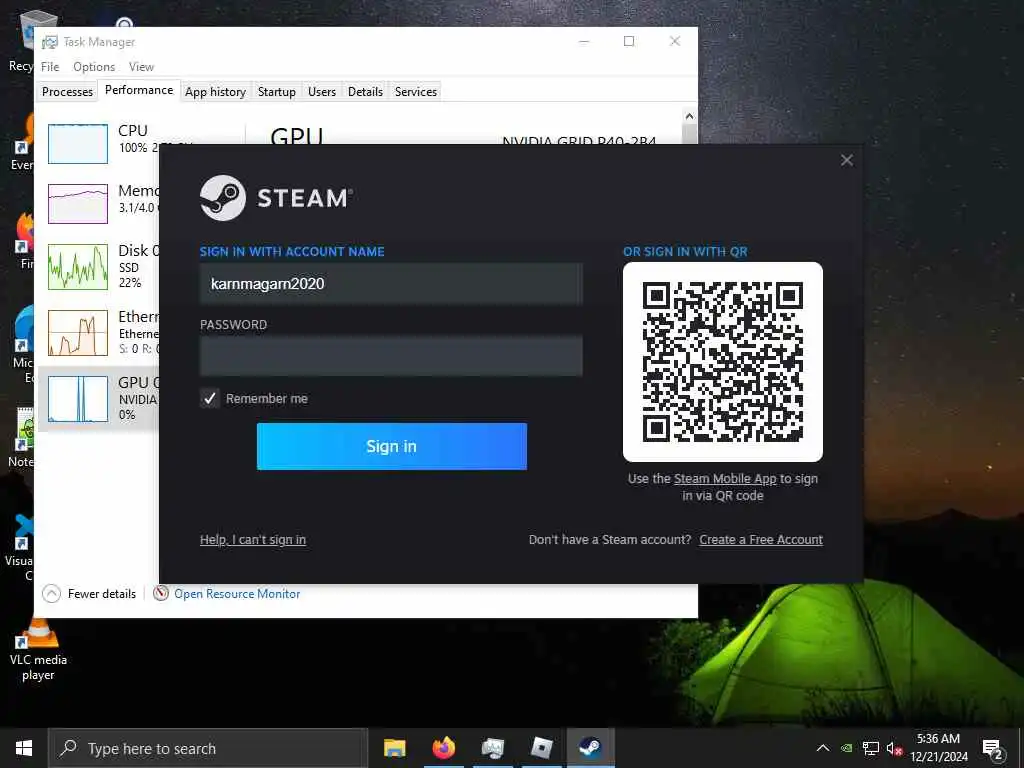Collapse Task Manager with Fewer details

pyautogui.click(x=89, y=594)
